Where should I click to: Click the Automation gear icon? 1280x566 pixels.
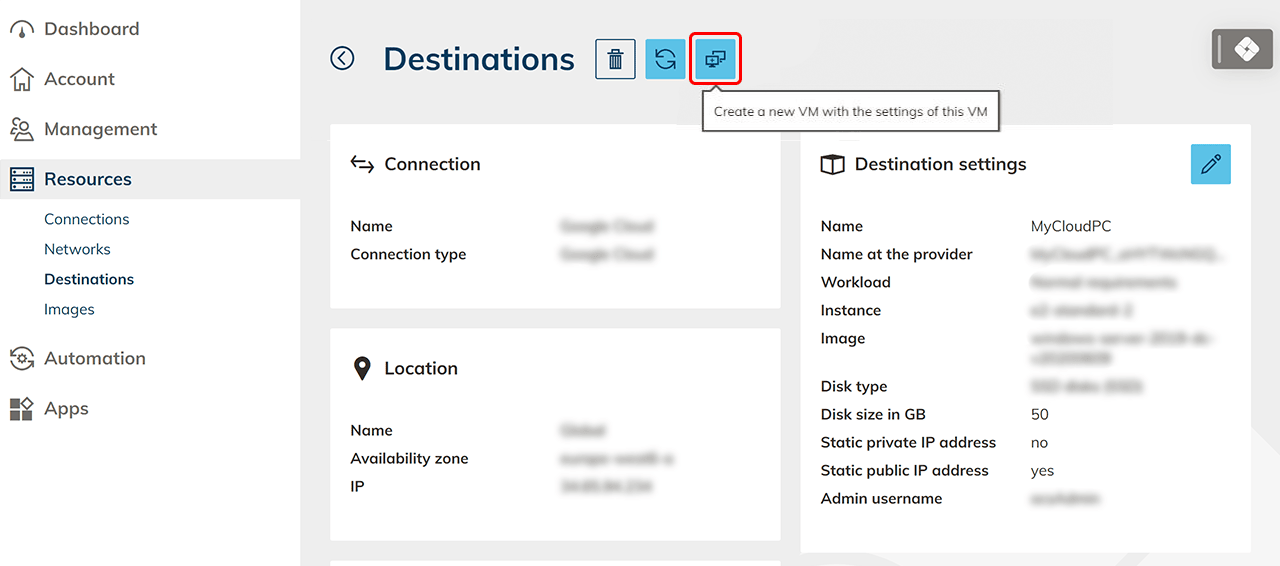(x=21, y=359)
